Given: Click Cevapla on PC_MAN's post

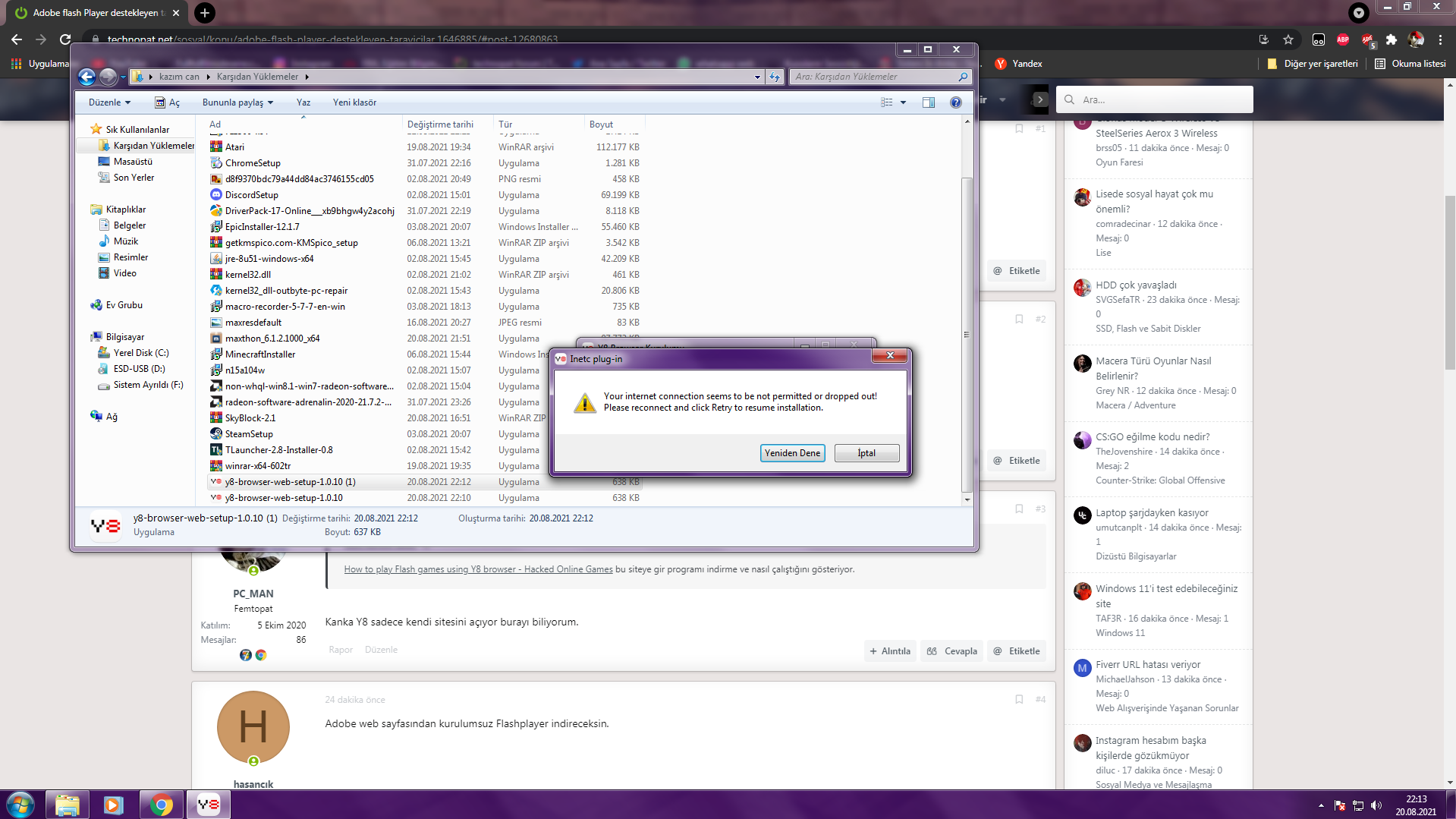Looking at the screenshot, I should point(952,651).
